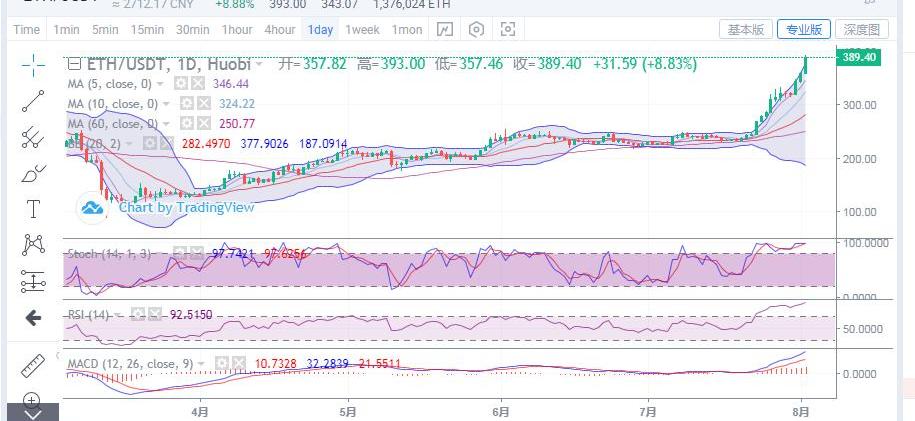915x421 pixels.
Task: Switch to the 1min interval
Action: click(66, 29)
